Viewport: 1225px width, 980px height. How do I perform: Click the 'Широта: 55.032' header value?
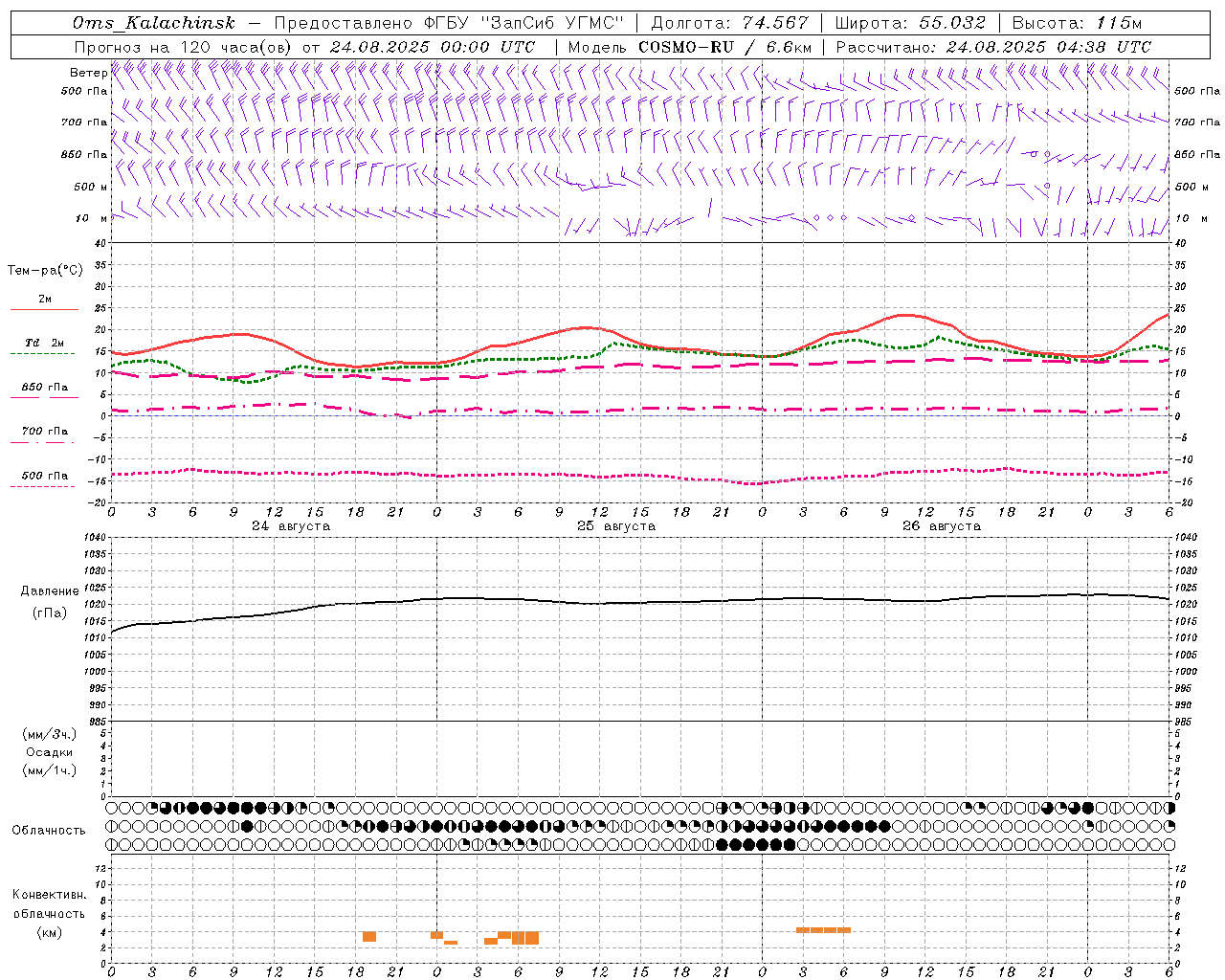[910, 23]
